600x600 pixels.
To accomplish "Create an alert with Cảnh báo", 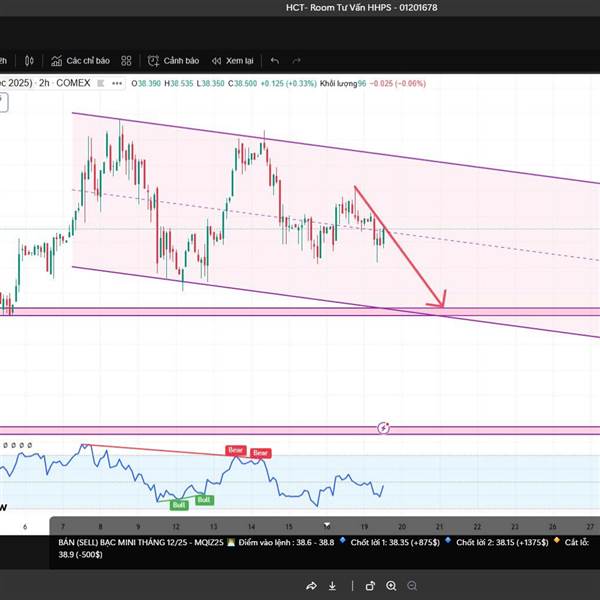I will coord(173,61).
